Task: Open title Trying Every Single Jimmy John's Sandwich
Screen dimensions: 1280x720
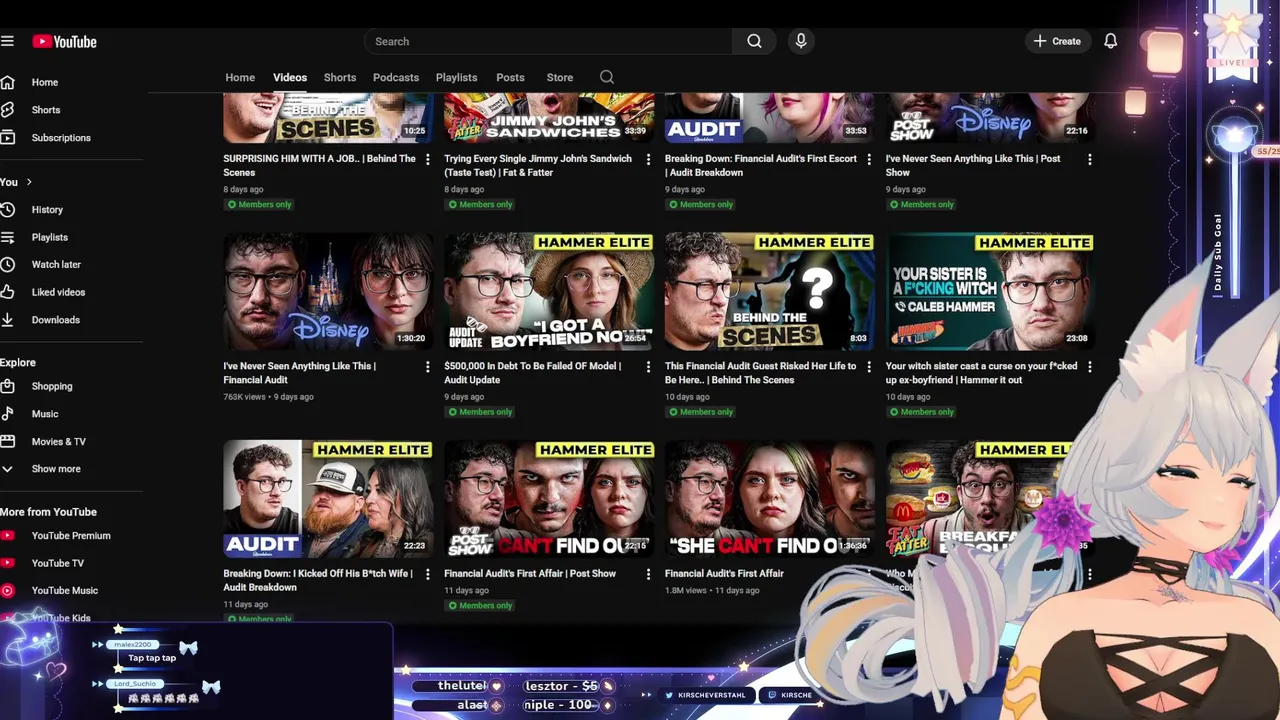Action: [538, 165]
